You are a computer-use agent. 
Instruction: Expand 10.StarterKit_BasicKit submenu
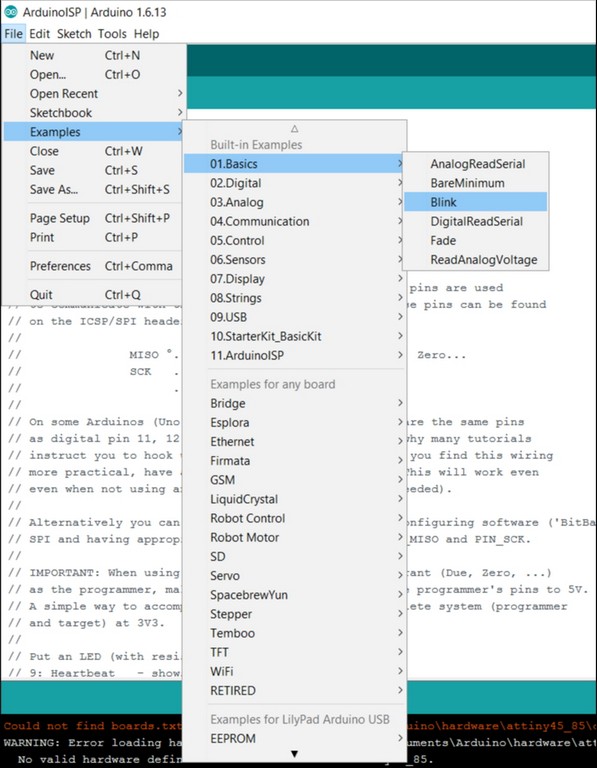pyautogui.click(x=294, y=336)
